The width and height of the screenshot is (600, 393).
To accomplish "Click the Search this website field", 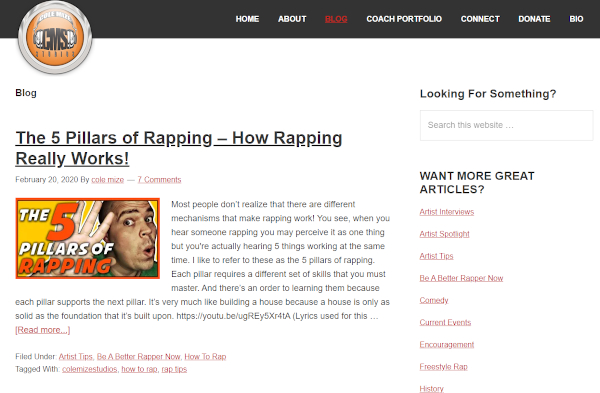I will pyautogui.click(x=506, y=125).
